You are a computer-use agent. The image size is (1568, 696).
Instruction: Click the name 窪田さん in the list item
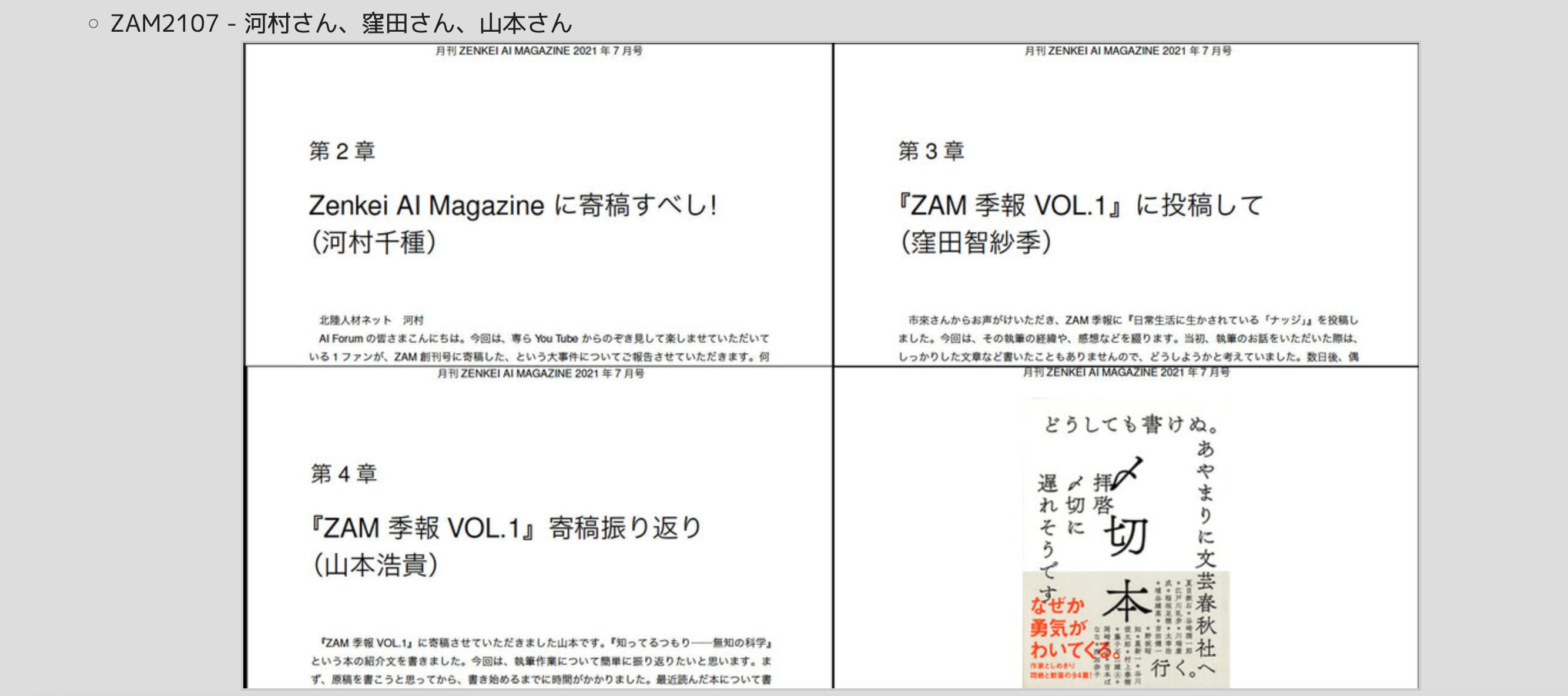408,24
